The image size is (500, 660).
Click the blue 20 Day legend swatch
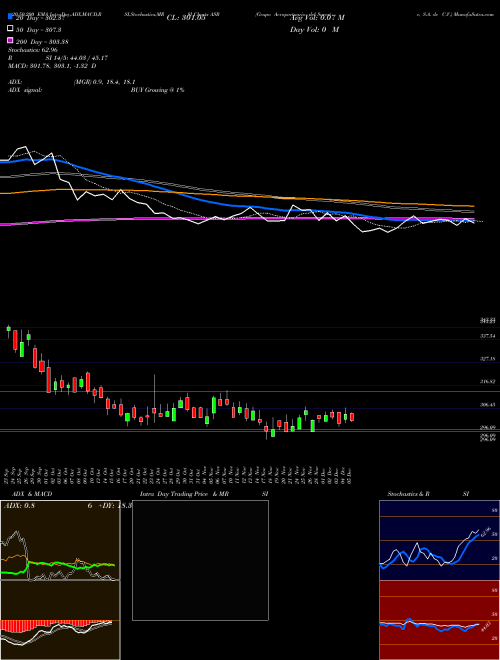click(11, 17)
